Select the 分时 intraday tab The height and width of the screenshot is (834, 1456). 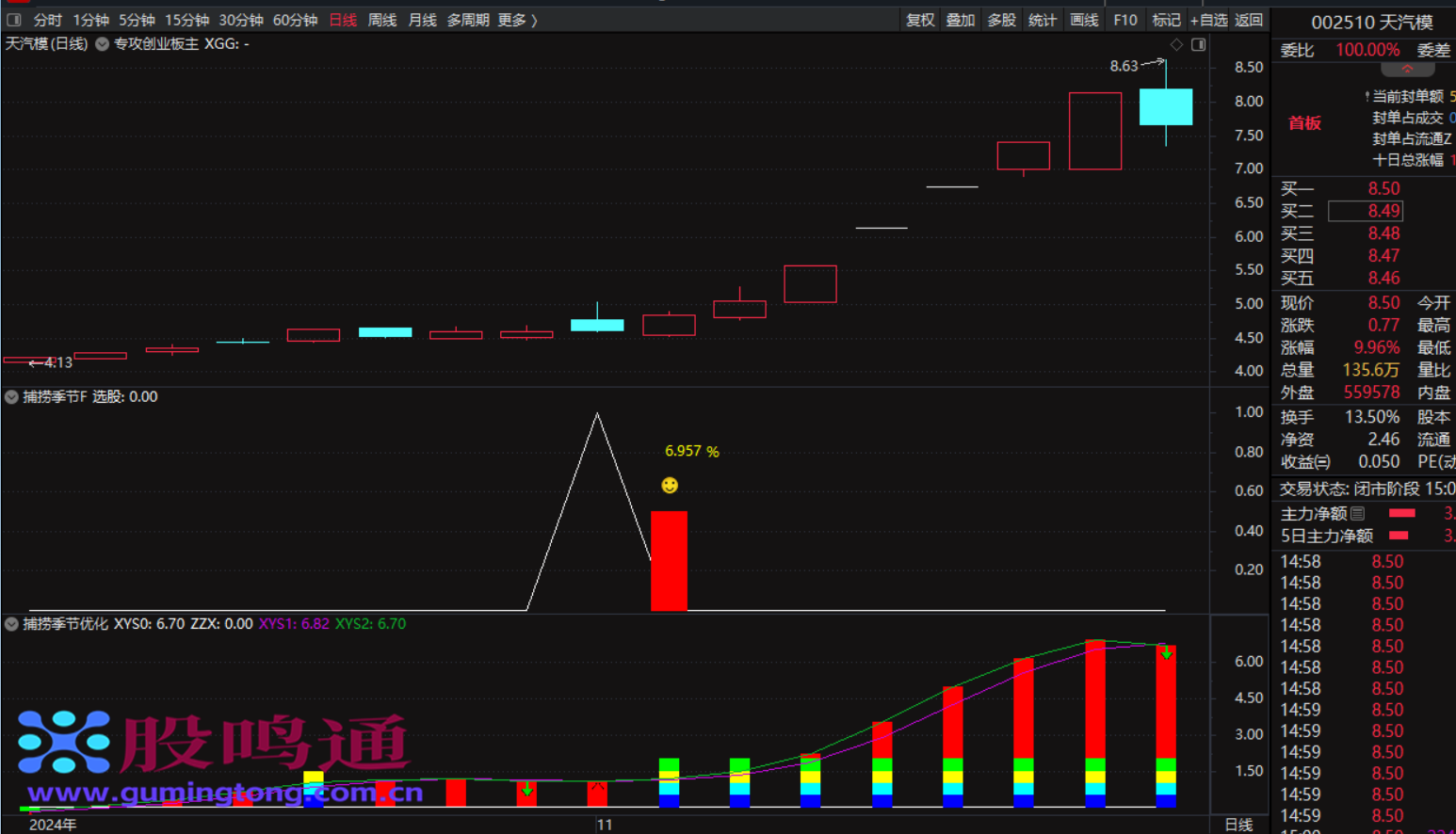point(47,20)
